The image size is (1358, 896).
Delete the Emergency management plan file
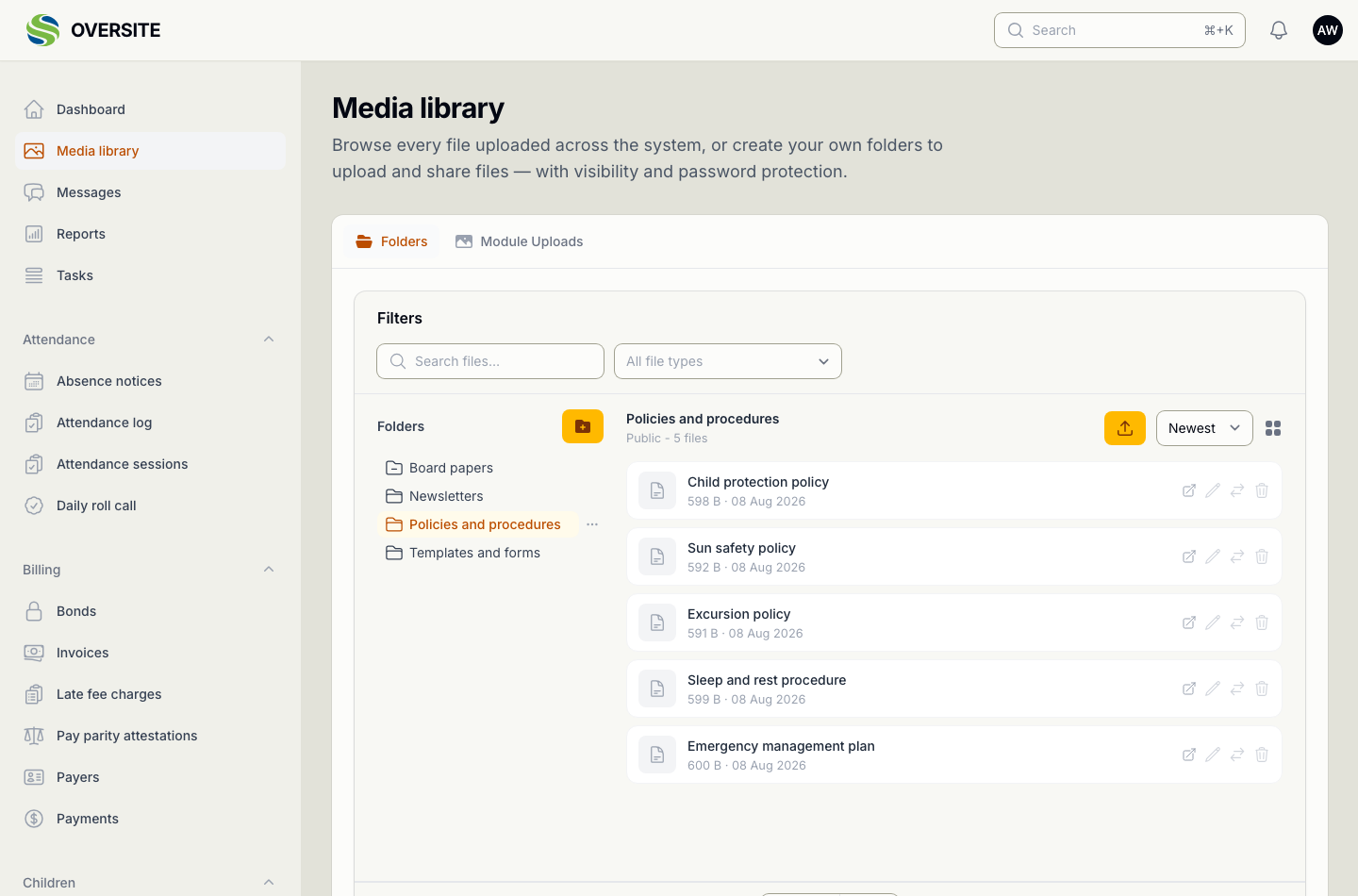pos(1262,755)
